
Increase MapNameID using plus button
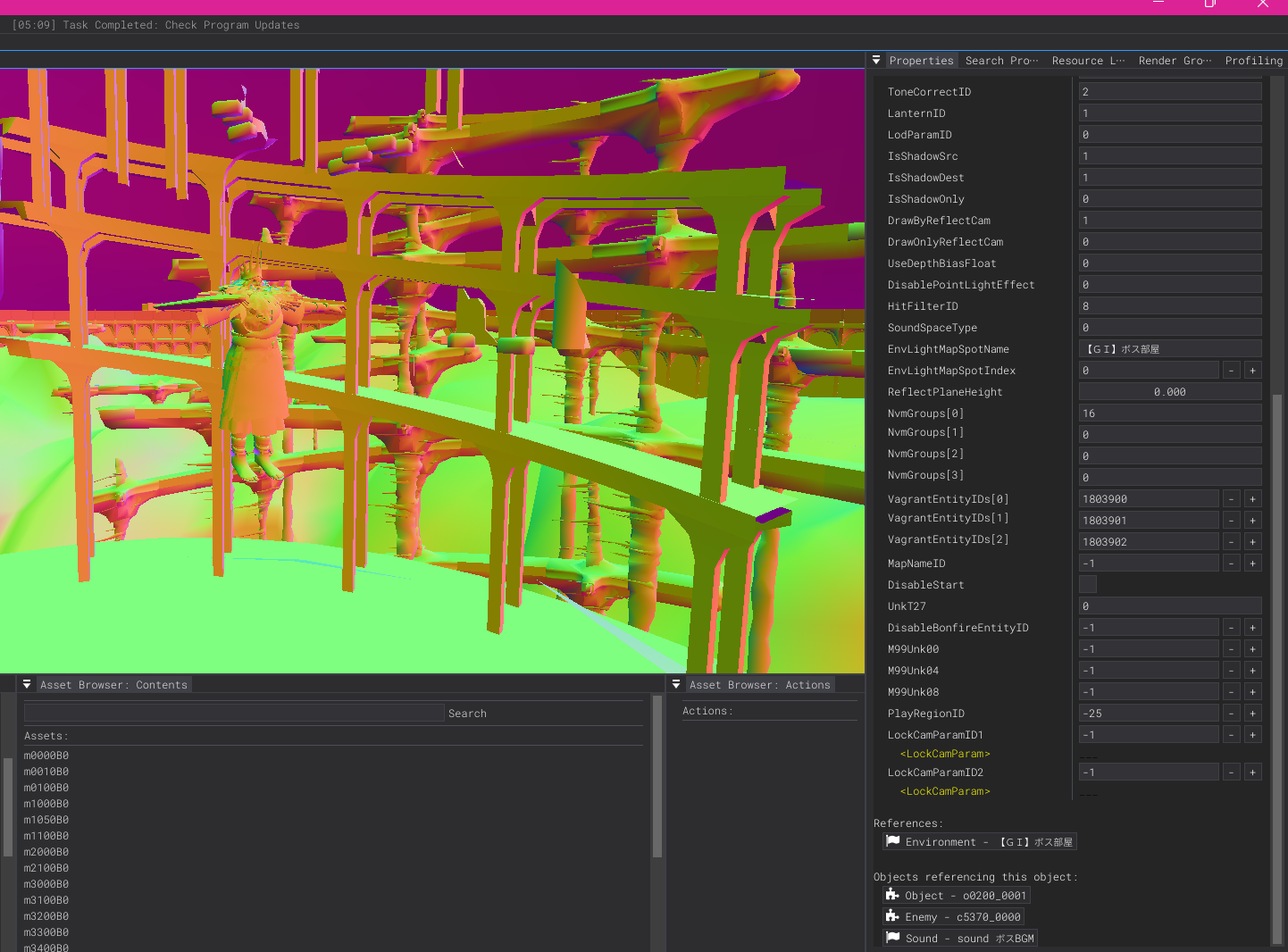pyautogui.click(x=1253, y=563)
